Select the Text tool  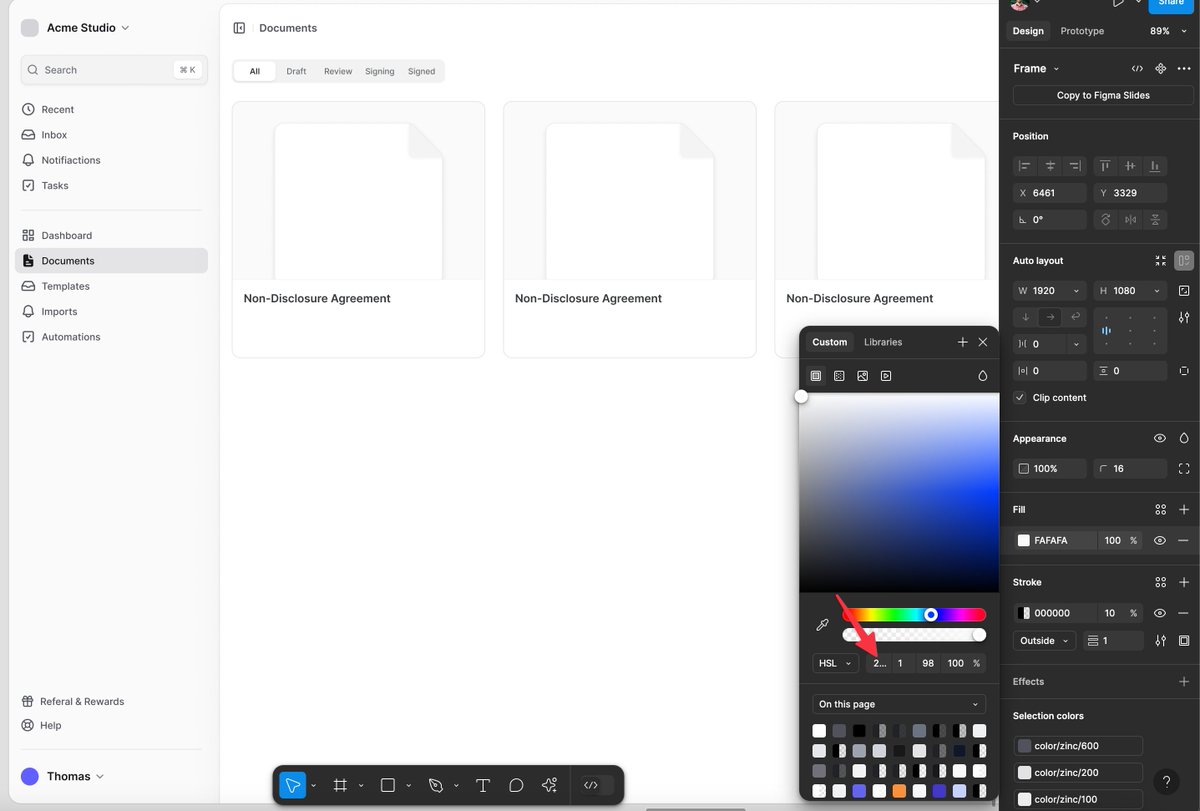click(483, 785)
